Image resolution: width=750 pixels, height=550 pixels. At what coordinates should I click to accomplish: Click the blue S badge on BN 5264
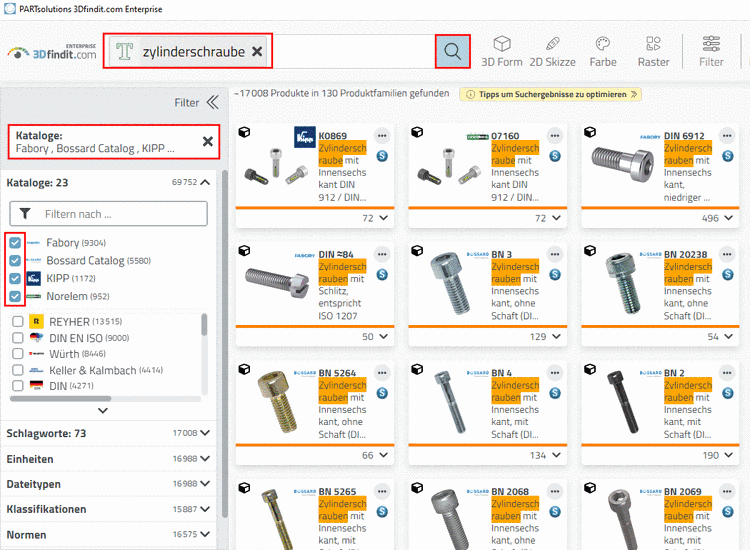[x=382, y=393]
